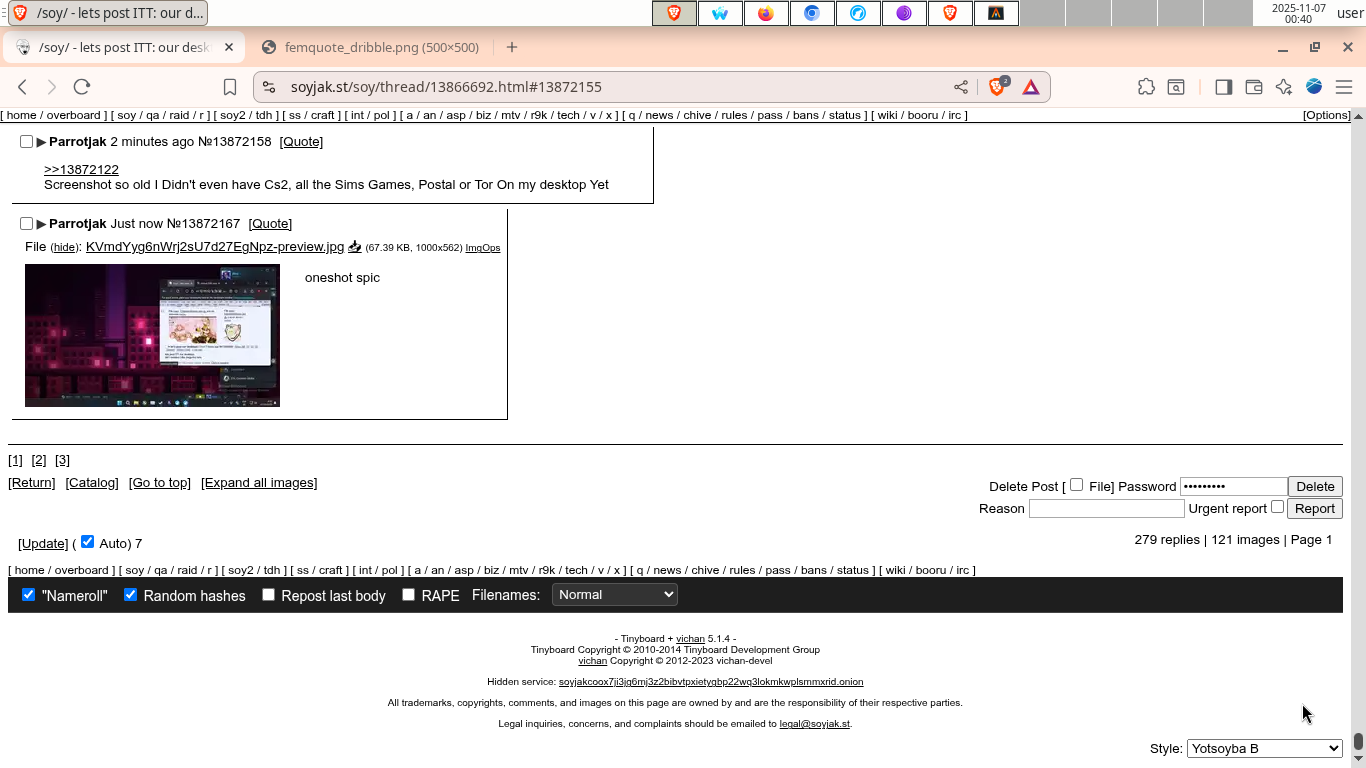
Task: Enable the Repost last body checkbox
Action: point(268,595)
